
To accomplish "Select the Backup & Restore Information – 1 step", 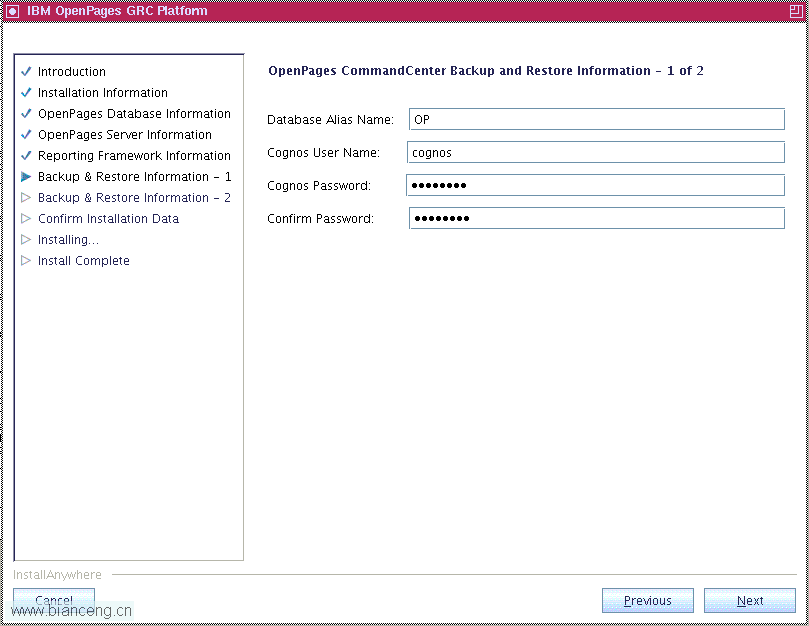I will pyautogui.click(x=135, y=177).
